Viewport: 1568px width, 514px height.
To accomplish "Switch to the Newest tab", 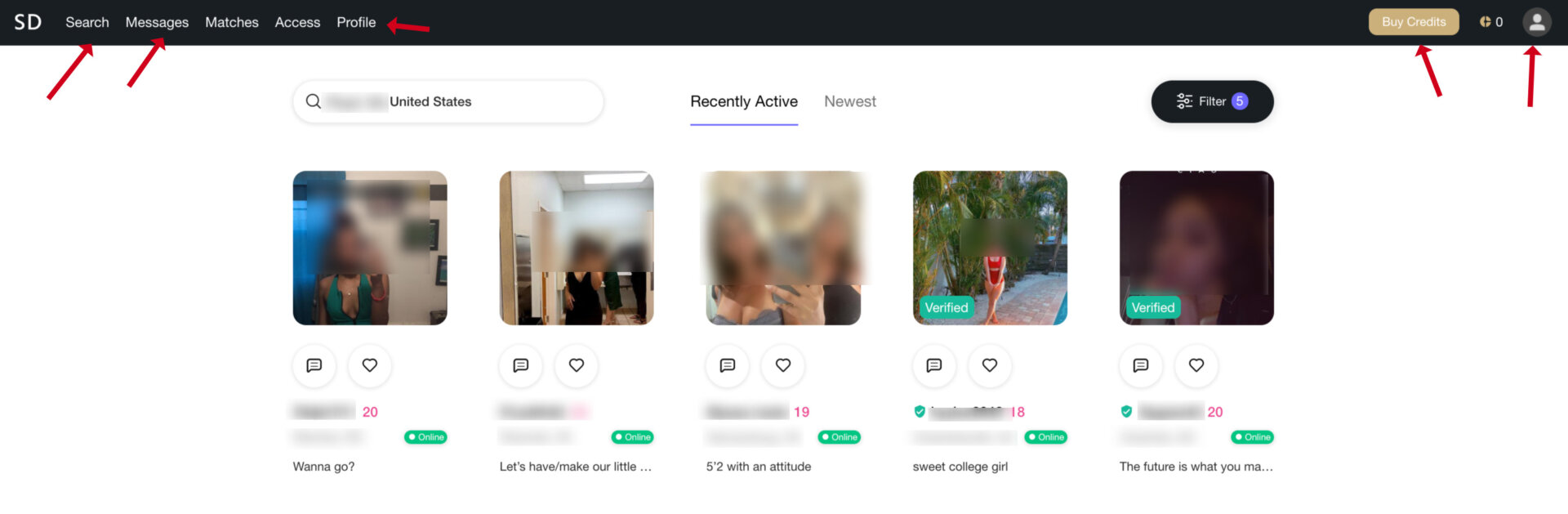I will (849, 101).
